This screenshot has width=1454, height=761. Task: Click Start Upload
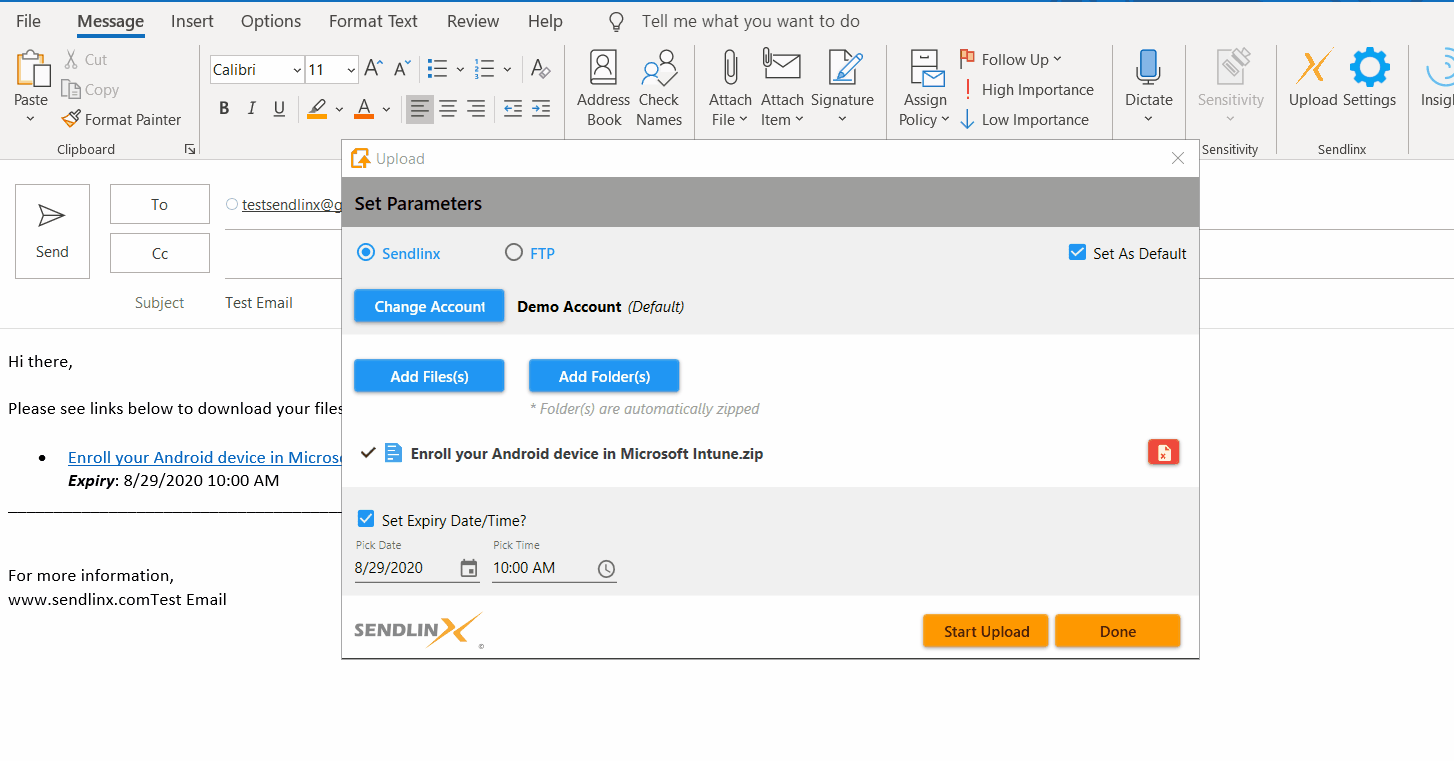coord(986,631)
